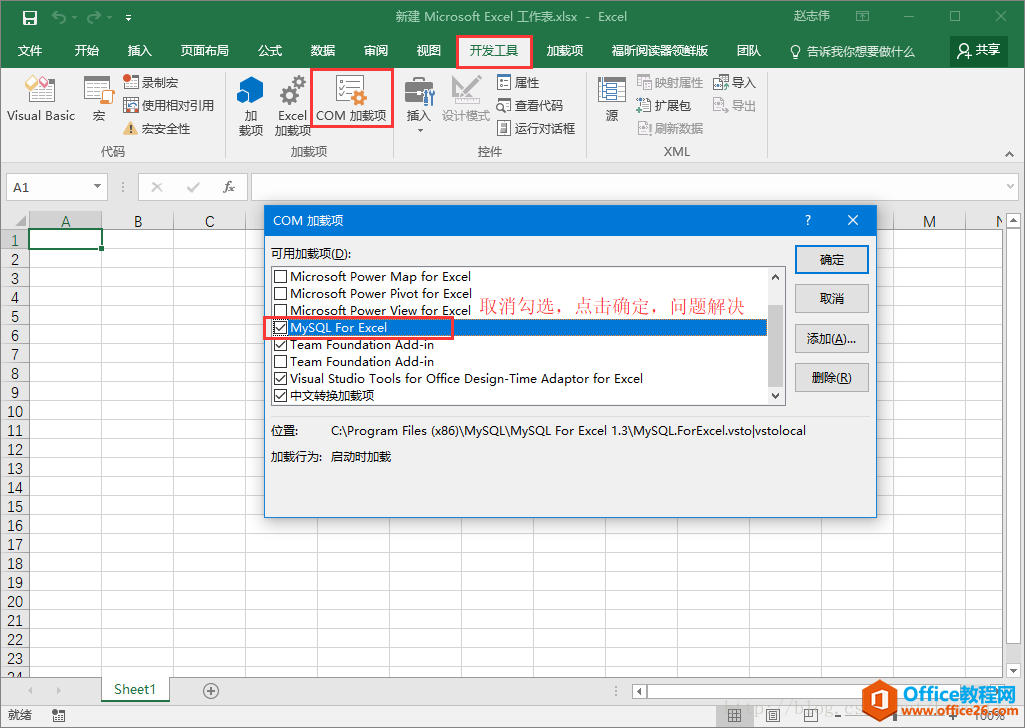Toggle 使用相对引用 option

tap(169, 105)
